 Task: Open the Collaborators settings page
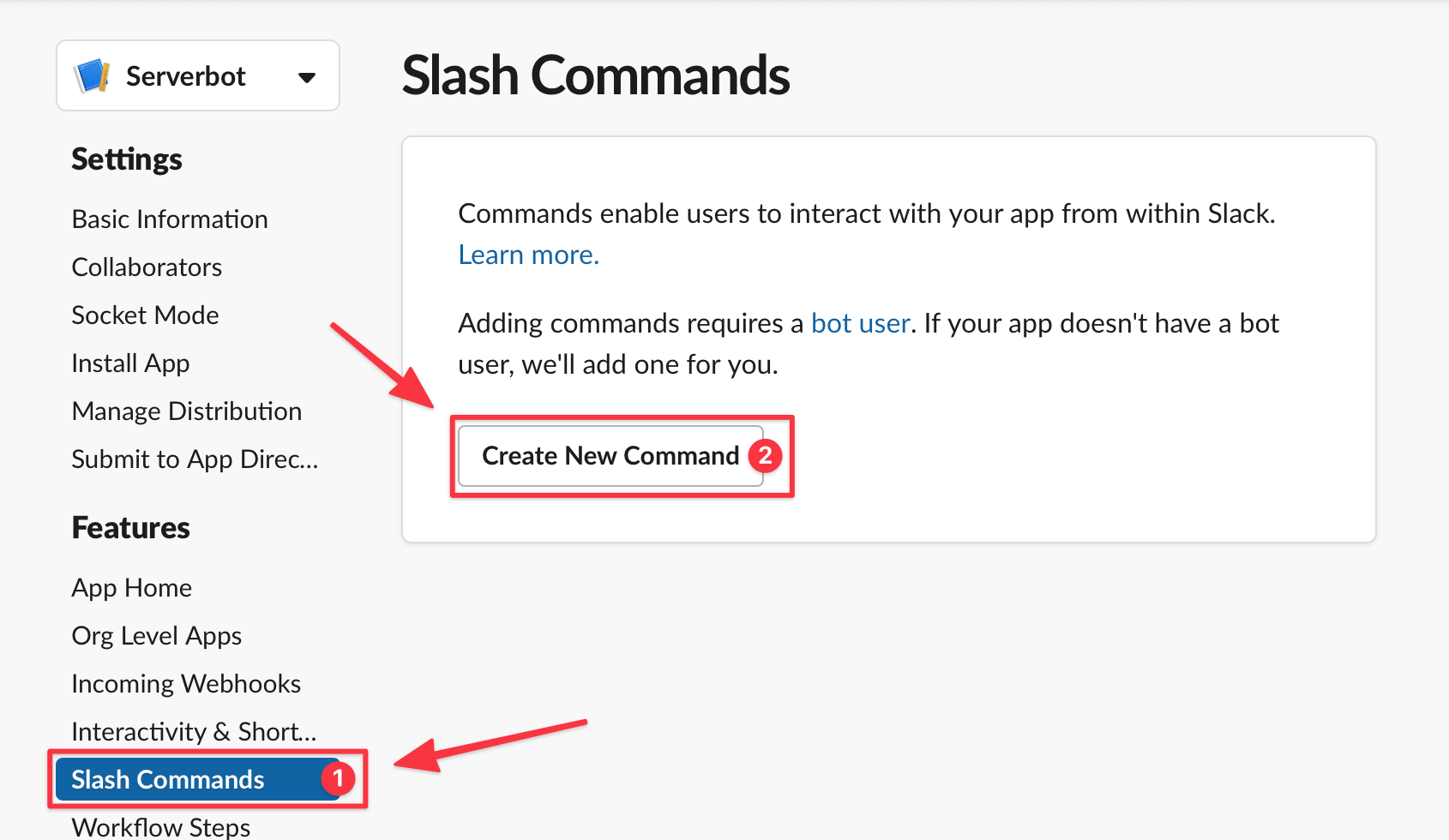pyautogui.click(x=147, y=267)
